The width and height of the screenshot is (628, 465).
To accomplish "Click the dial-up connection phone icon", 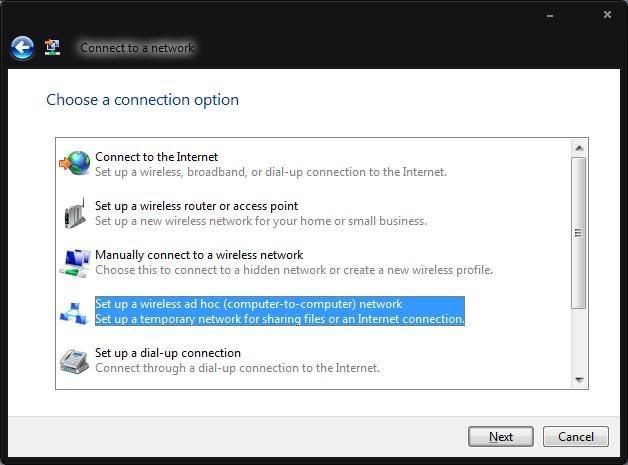I will coord(74,360).
